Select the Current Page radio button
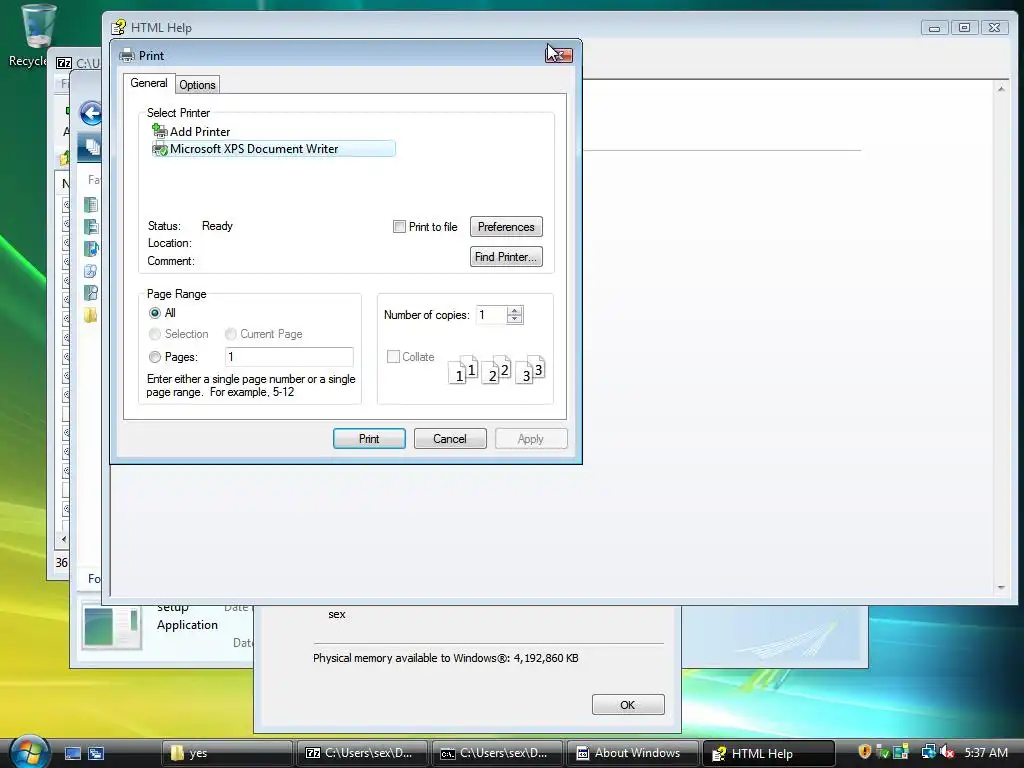The image size is (1024, 768). click(x=231, y=334)
